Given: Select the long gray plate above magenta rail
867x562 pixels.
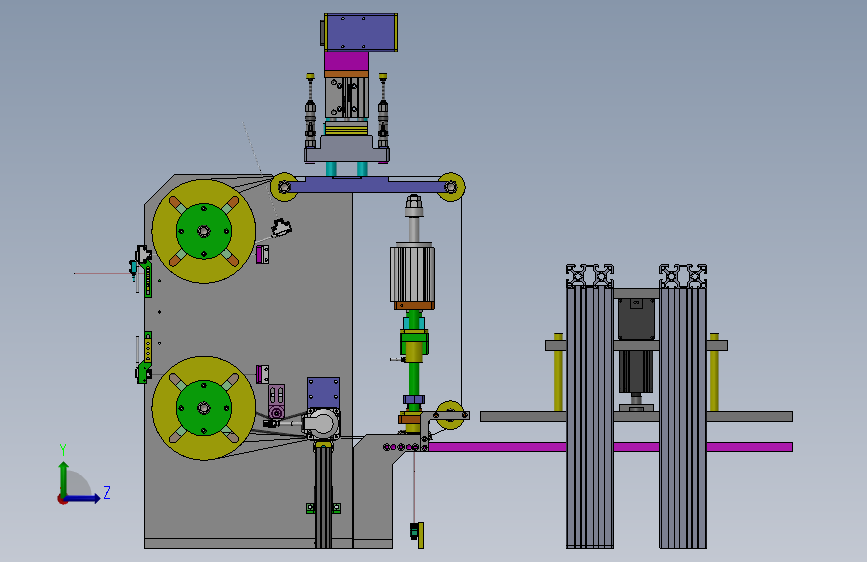Looking at the screenshot, I should 636,417.
